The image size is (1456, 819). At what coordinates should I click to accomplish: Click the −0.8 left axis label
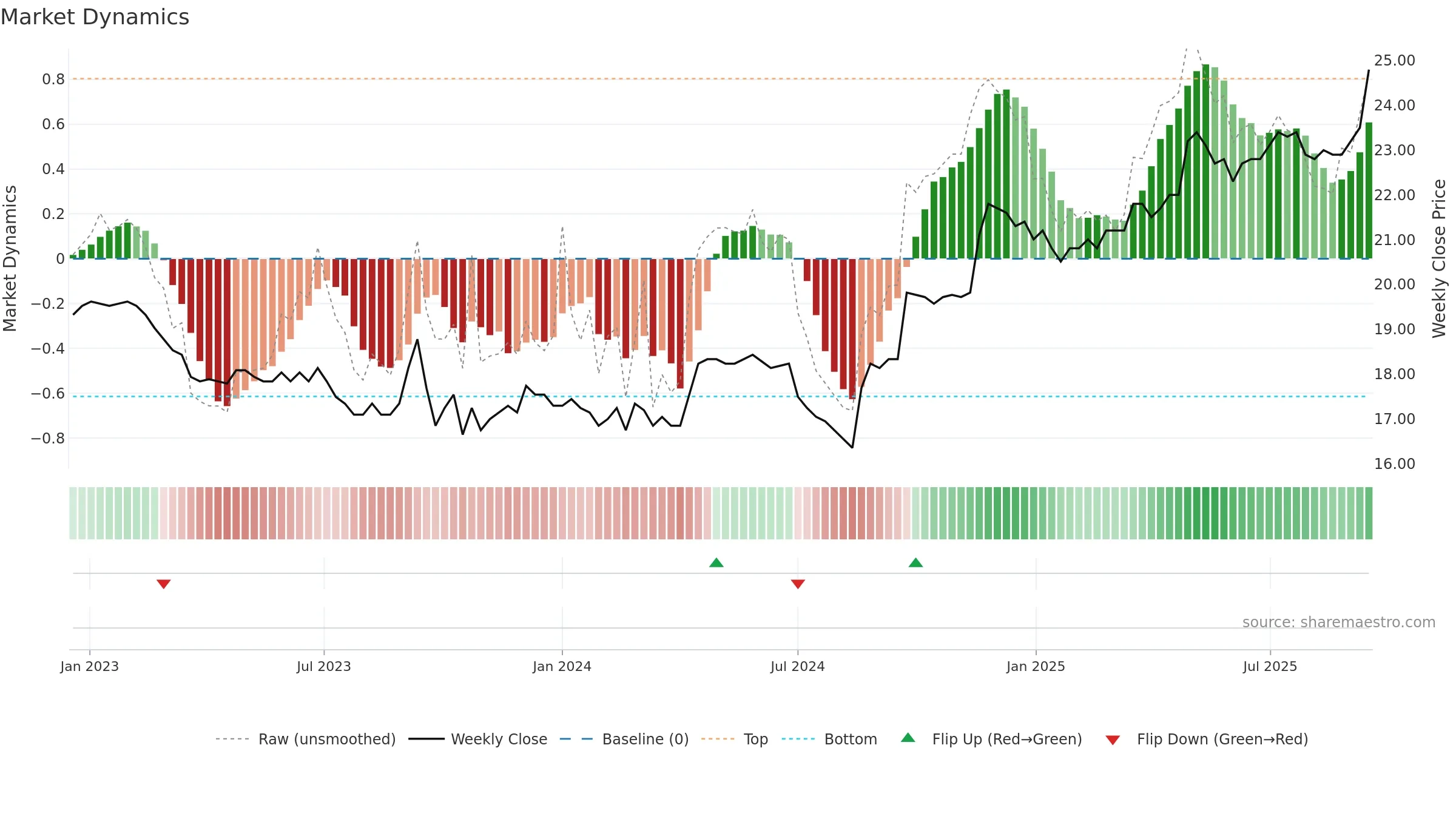pos(47,438)
